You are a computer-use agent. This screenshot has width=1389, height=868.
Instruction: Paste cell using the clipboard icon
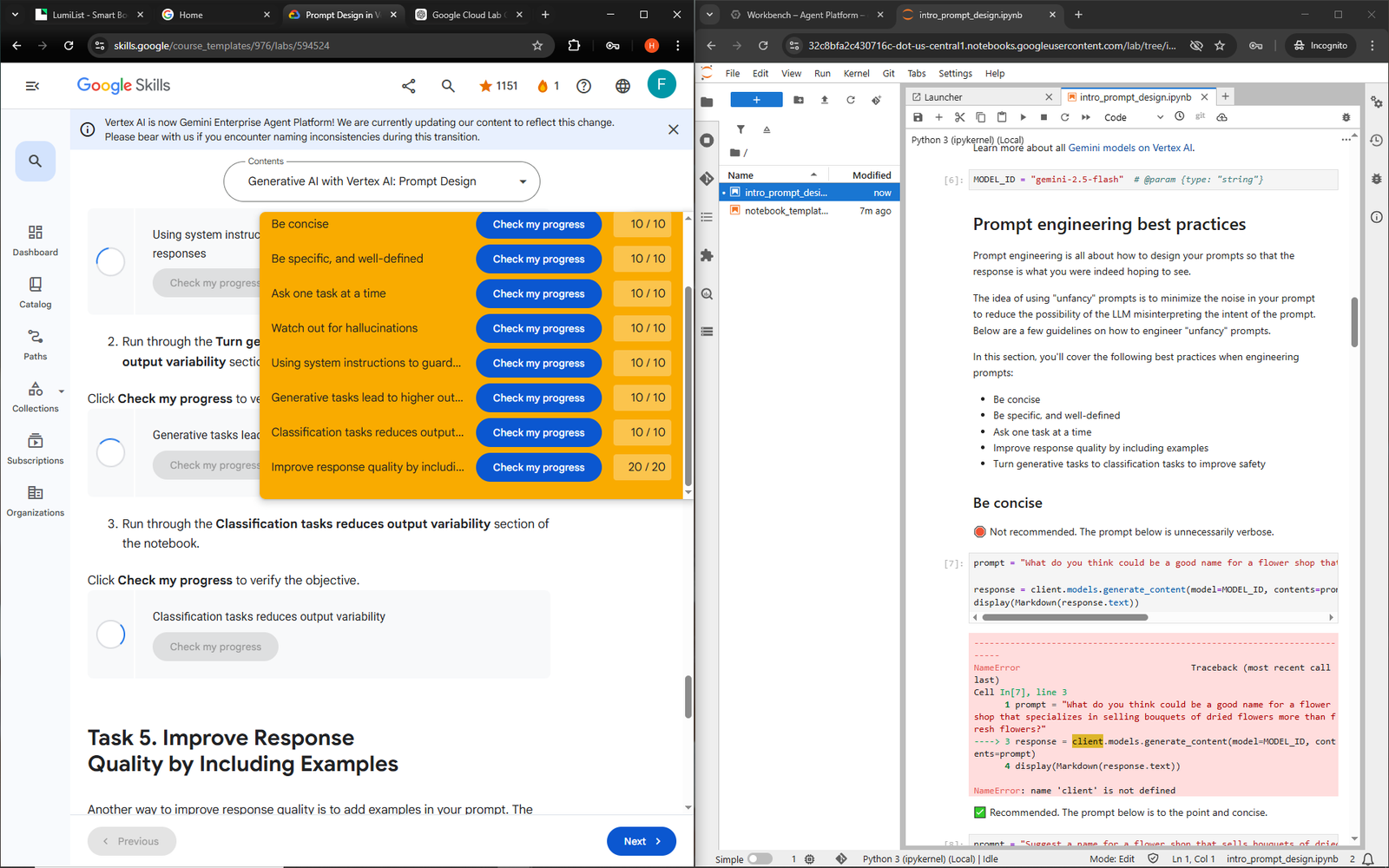(x=1001, y=117)
